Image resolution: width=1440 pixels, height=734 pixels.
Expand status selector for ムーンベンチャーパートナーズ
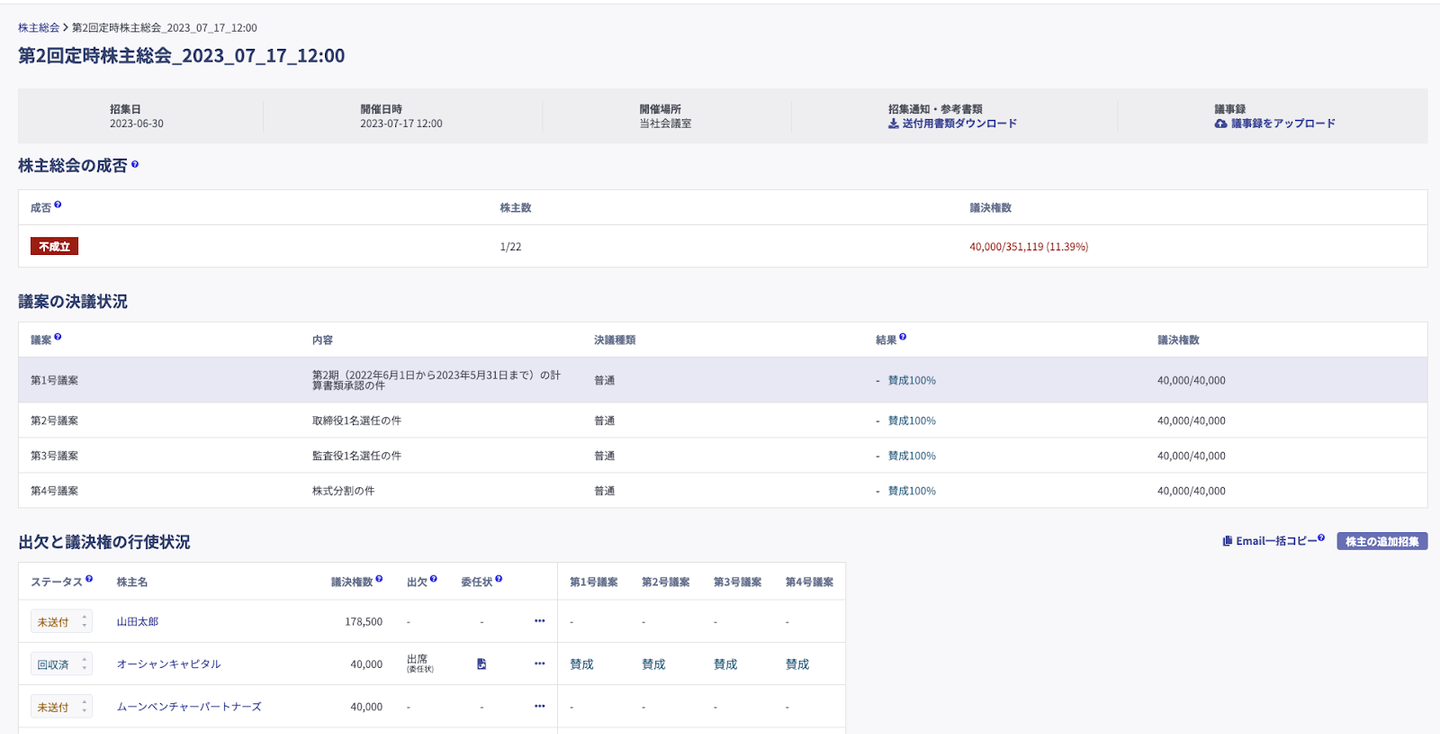pyautogui.click(x=61, y=707)
